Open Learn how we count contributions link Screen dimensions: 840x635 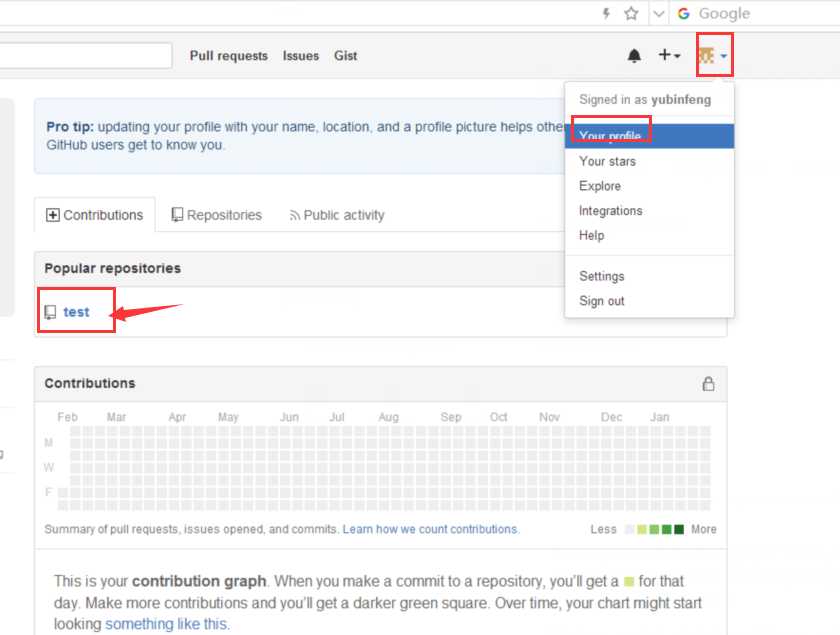point(431,529)
